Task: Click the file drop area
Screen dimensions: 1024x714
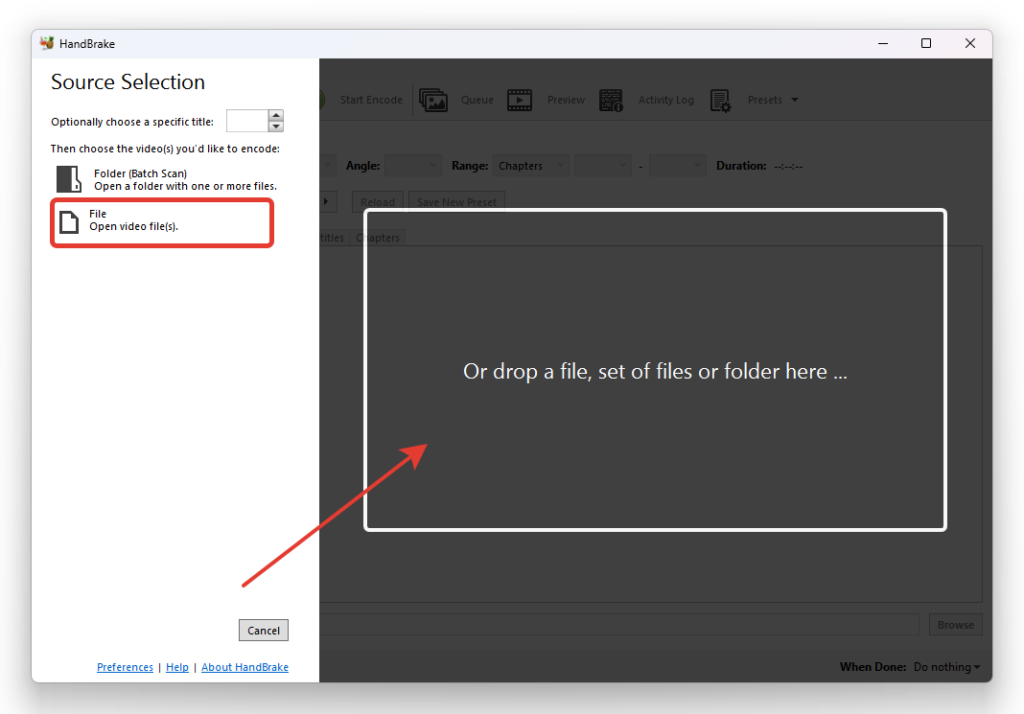Action: coord(655,370)
